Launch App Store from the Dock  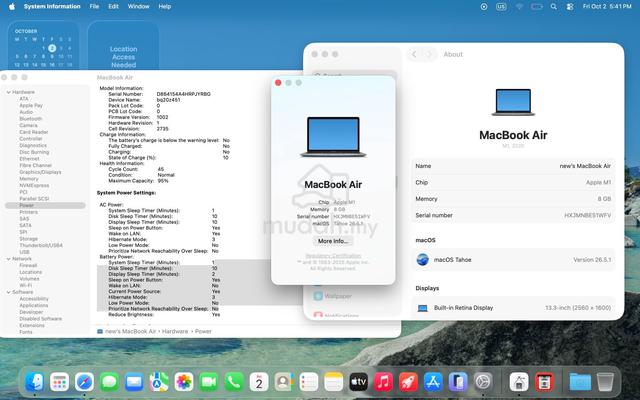(x=433, y=382)
